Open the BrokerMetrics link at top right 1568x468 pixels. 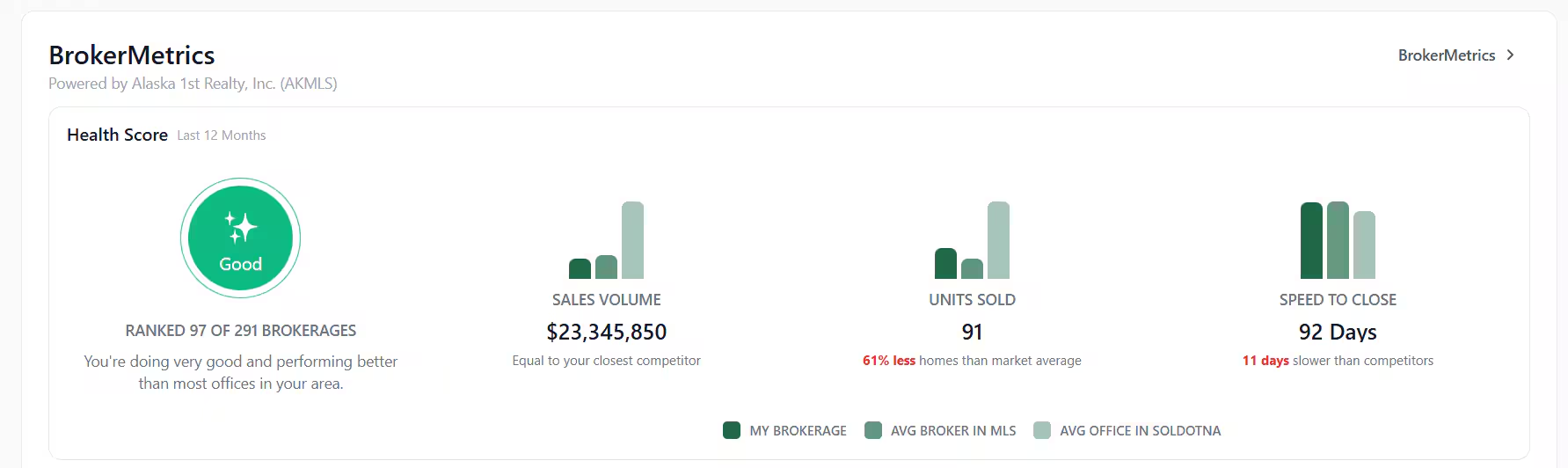click(1446, 55)
